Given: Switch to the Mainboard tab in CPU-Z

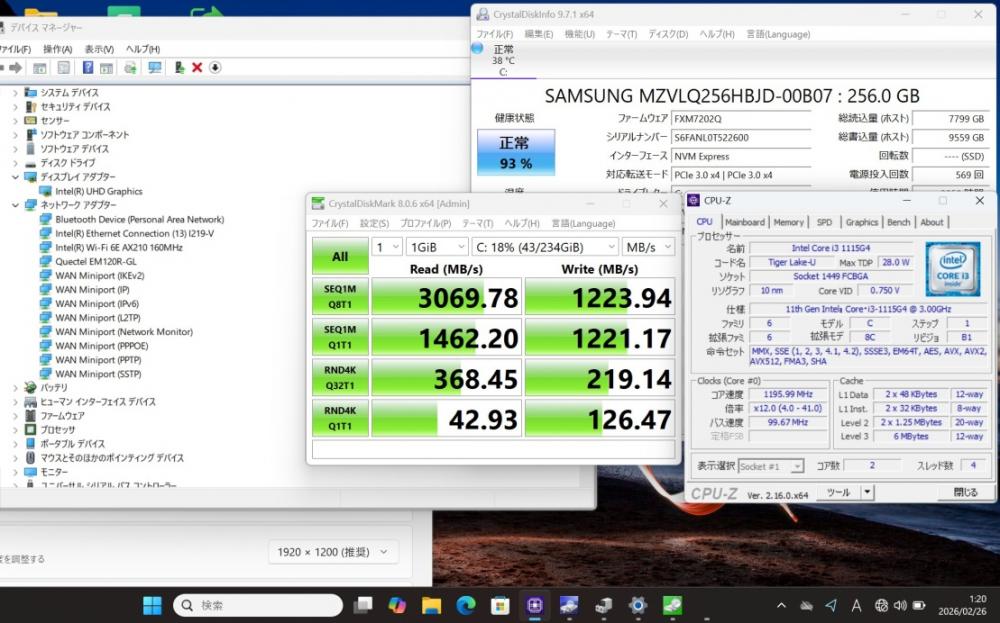Looking at the screenshot, I should pos(744,222).
